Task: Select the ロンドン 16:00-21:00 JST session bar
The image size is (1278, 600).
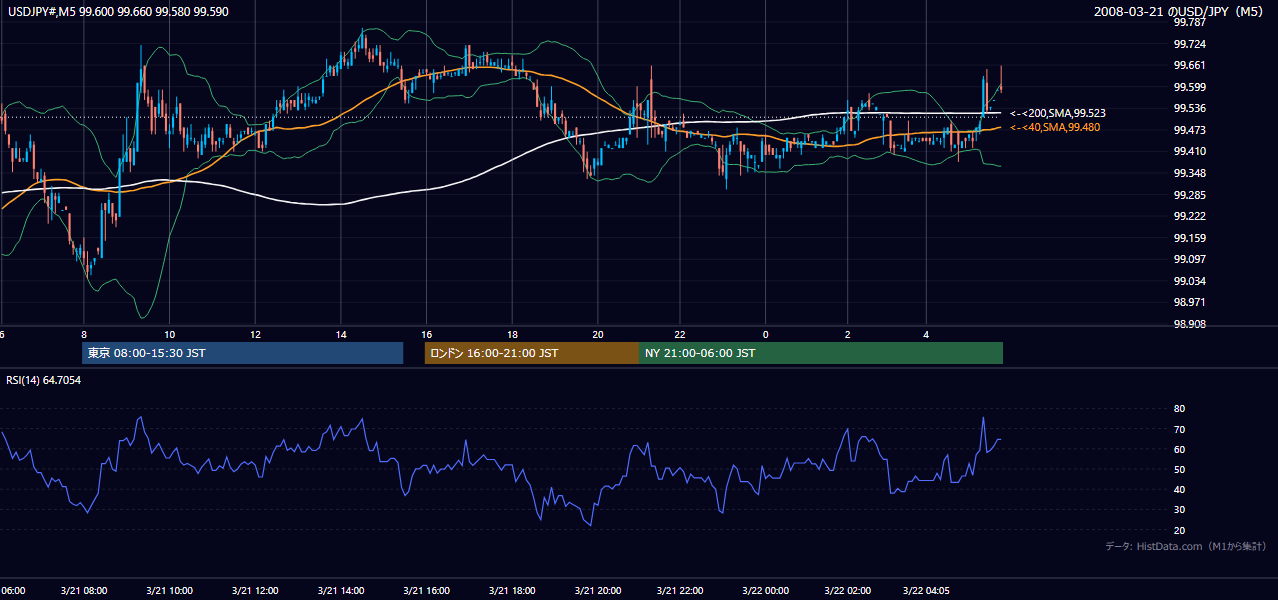Action: coord(532,353)
